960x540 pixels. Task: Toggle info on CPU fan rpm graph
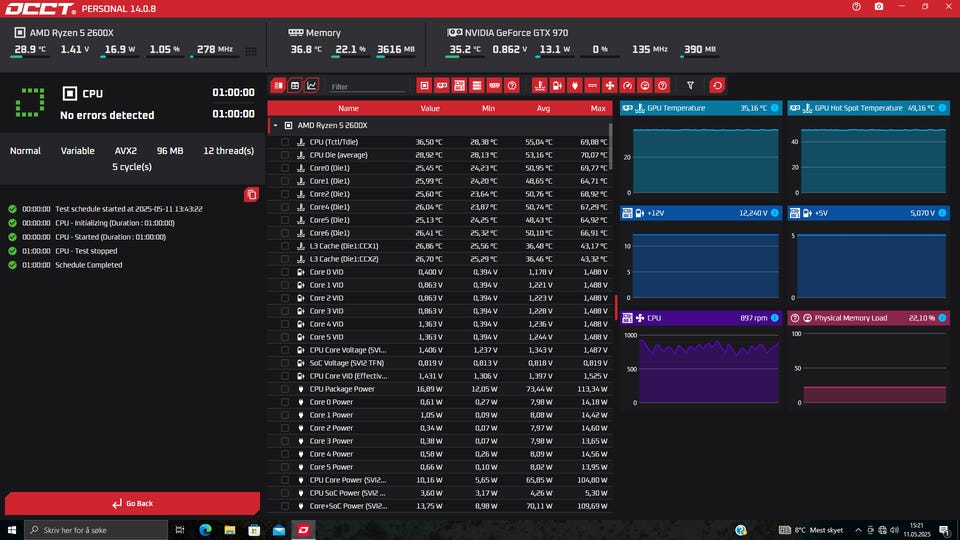(x=774, y=318)
